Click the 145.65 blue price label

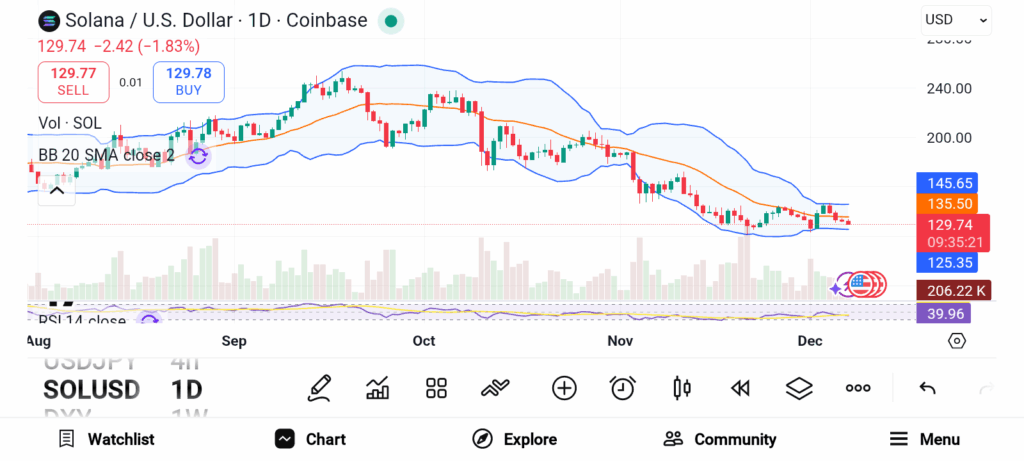point(946,183)
